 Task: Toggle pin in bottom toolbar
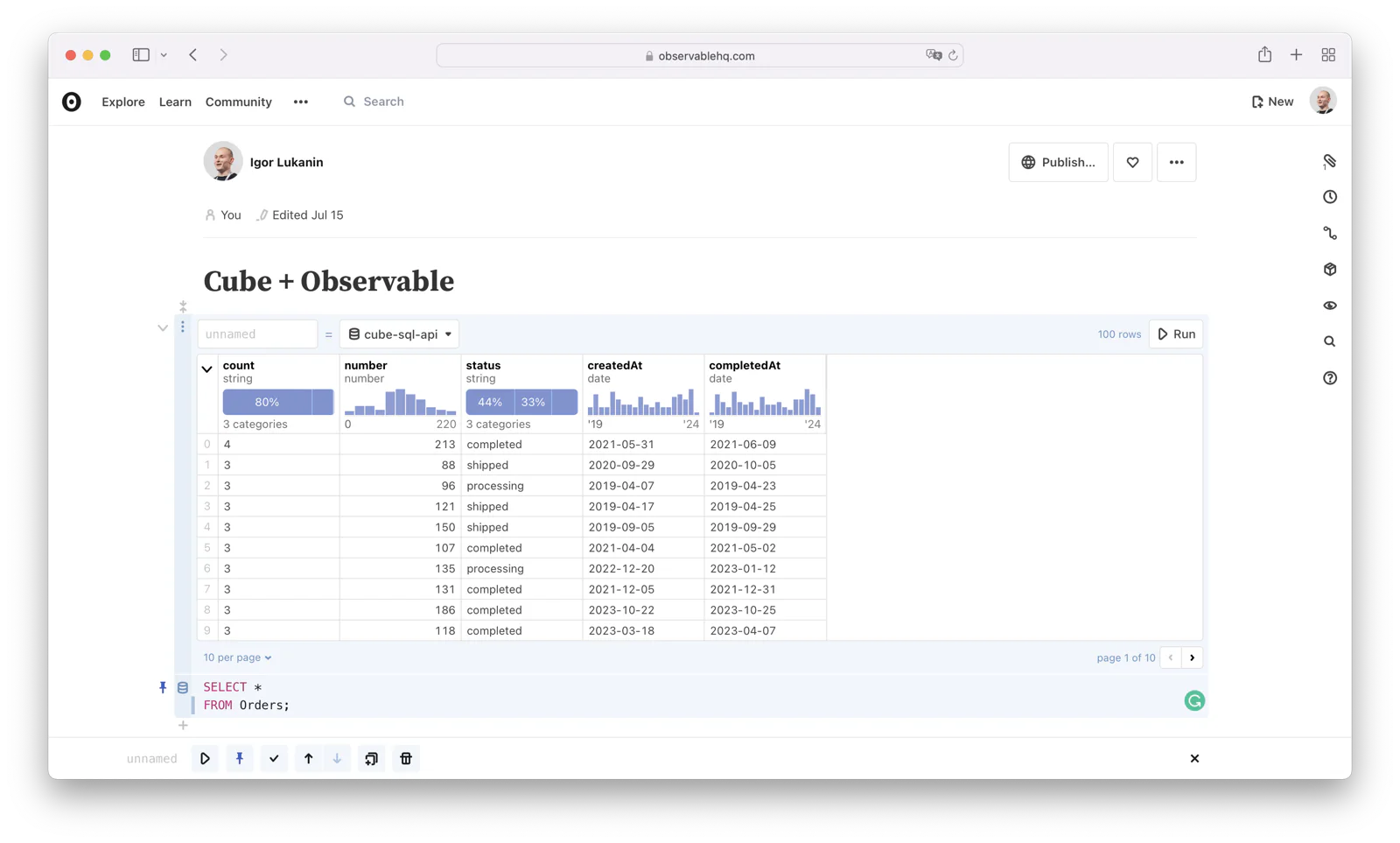click(239, 758)
